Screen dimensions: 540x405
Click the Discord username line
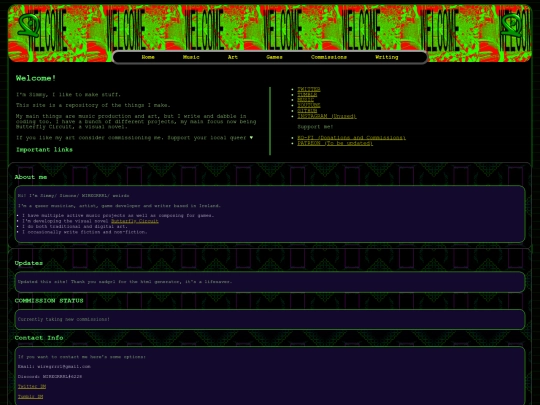(50, 376)
